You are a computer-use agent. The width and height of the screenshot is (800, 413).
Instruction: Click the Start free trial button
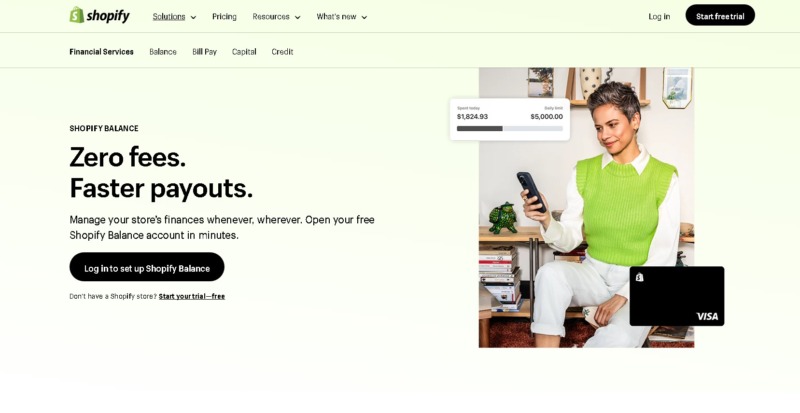click(720, 15)
